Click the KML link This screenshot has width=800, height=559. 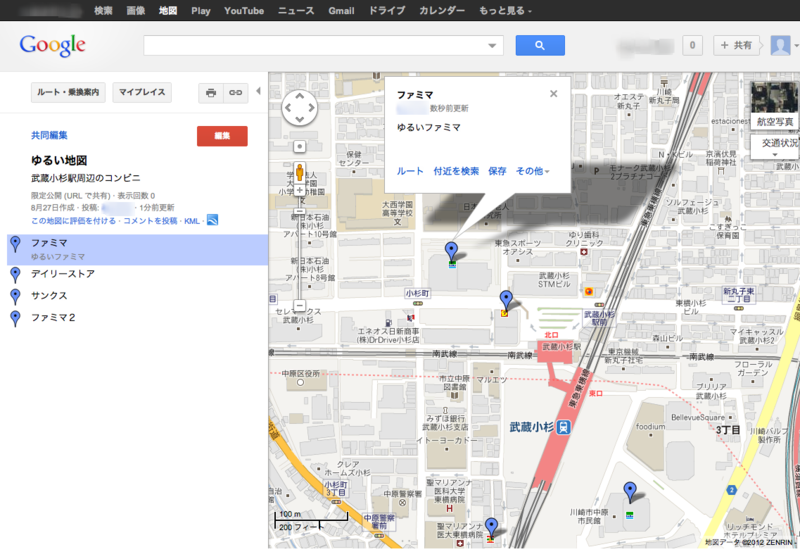tap(192, 221)
